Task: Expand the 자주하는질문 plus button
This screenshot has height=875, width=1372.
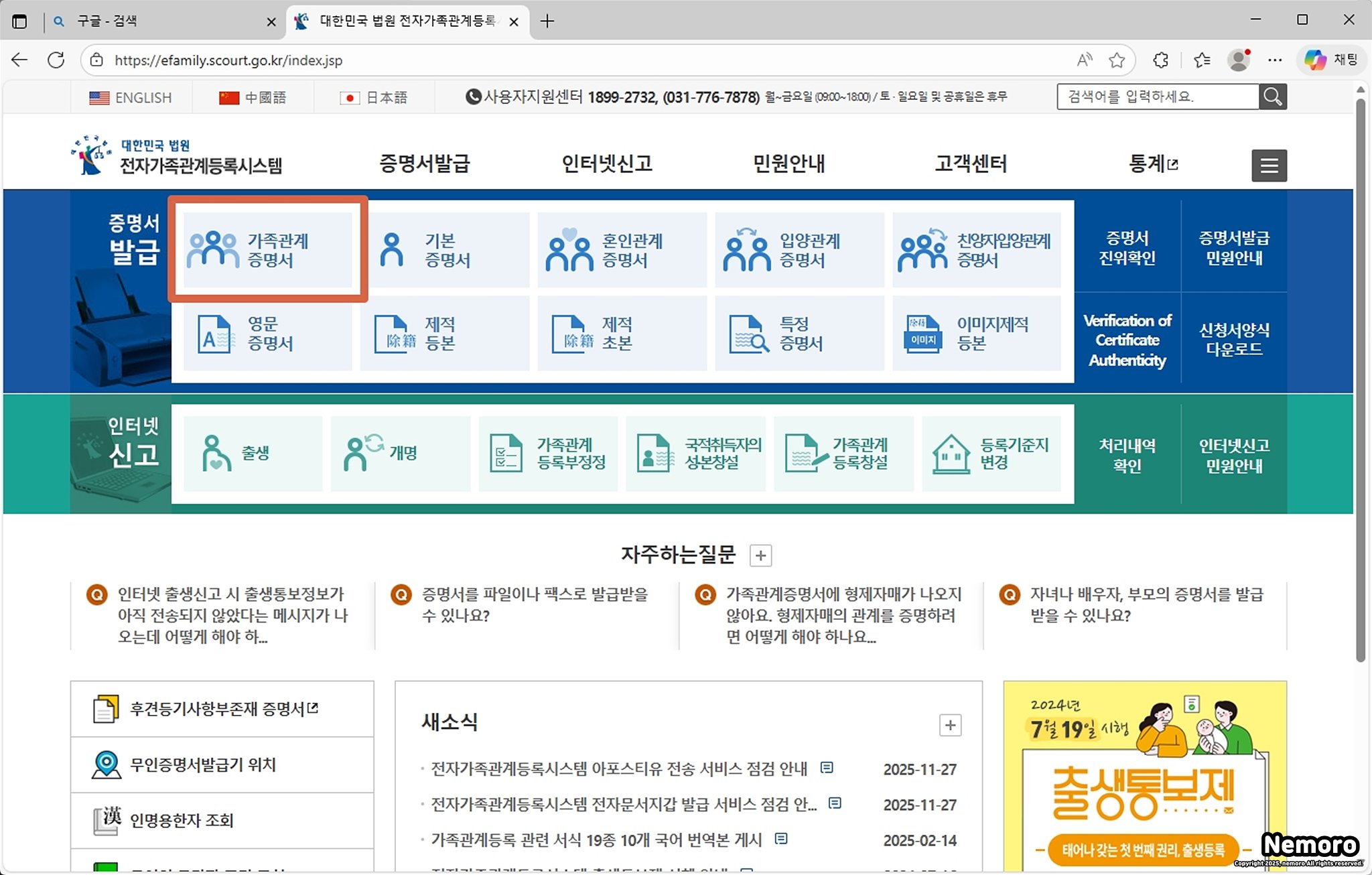Action: coord(760,555)
